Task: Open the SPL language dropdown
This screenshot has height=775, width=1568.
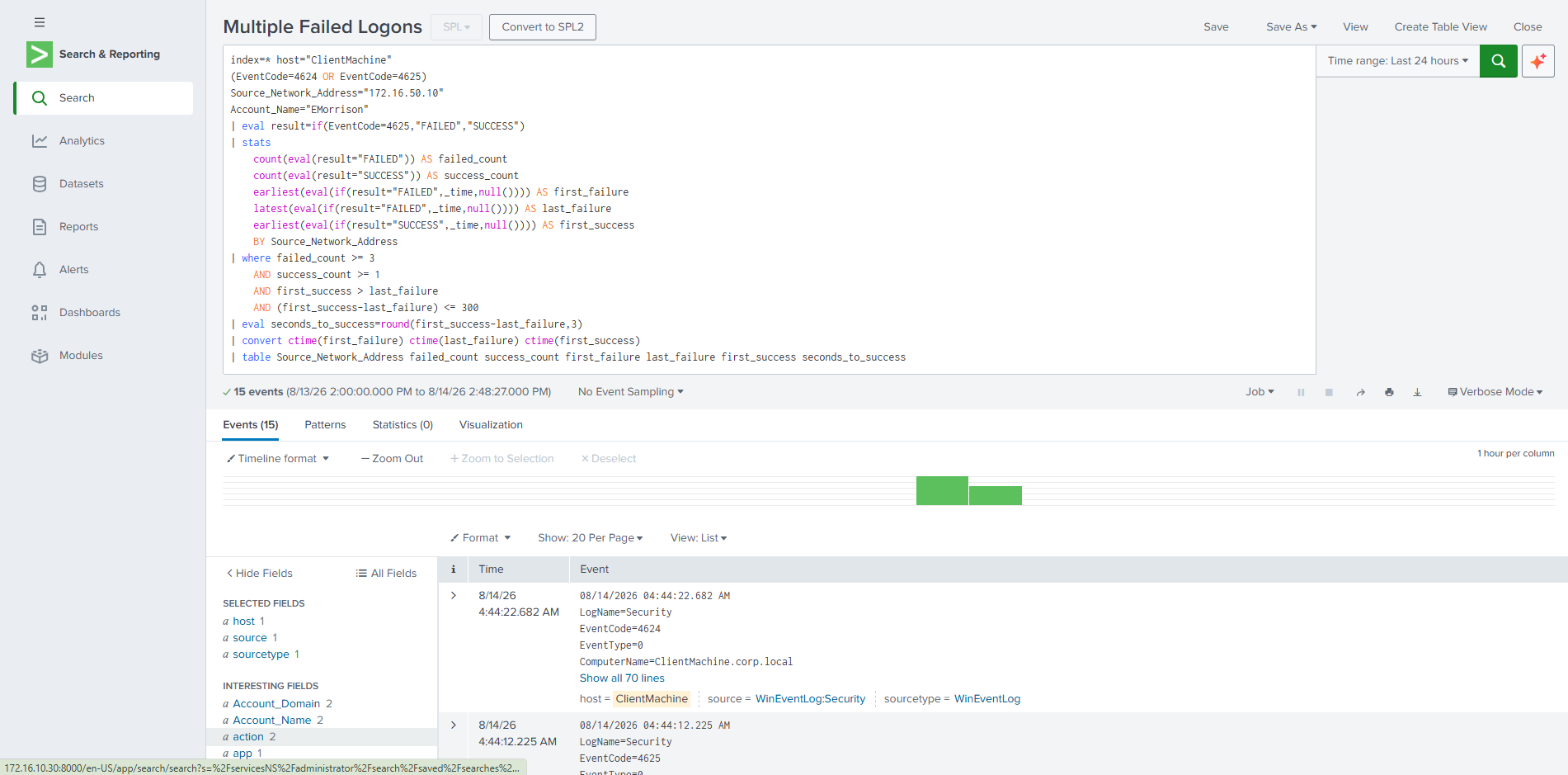Action: pyautogui.click(x=456, y=27)
